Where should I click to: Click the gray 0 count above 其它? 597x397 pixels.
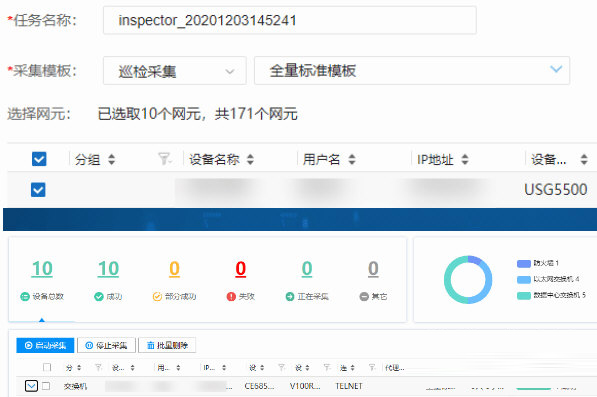[373, 269]
